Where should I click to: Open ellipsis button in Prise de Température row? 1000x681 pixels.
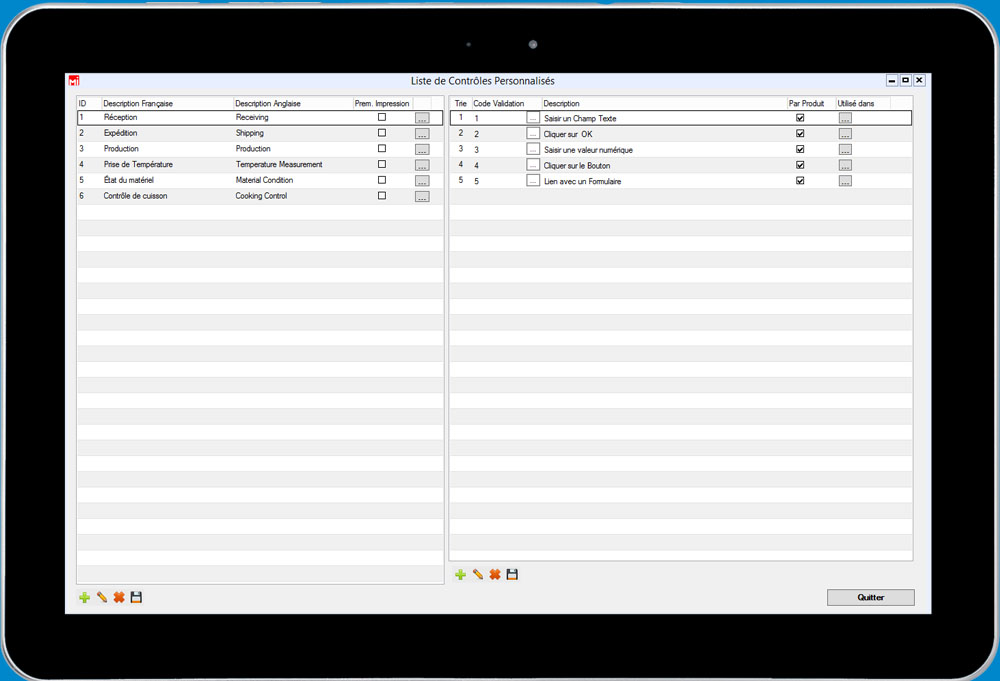click(422, 165)
